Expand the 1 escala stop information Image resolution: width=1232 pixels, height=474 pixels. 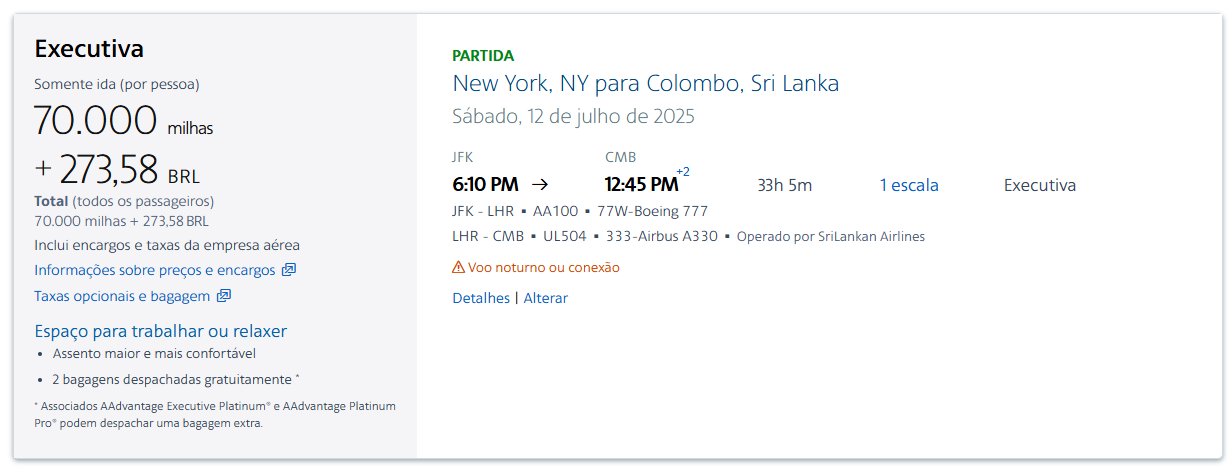click(909, 185)
